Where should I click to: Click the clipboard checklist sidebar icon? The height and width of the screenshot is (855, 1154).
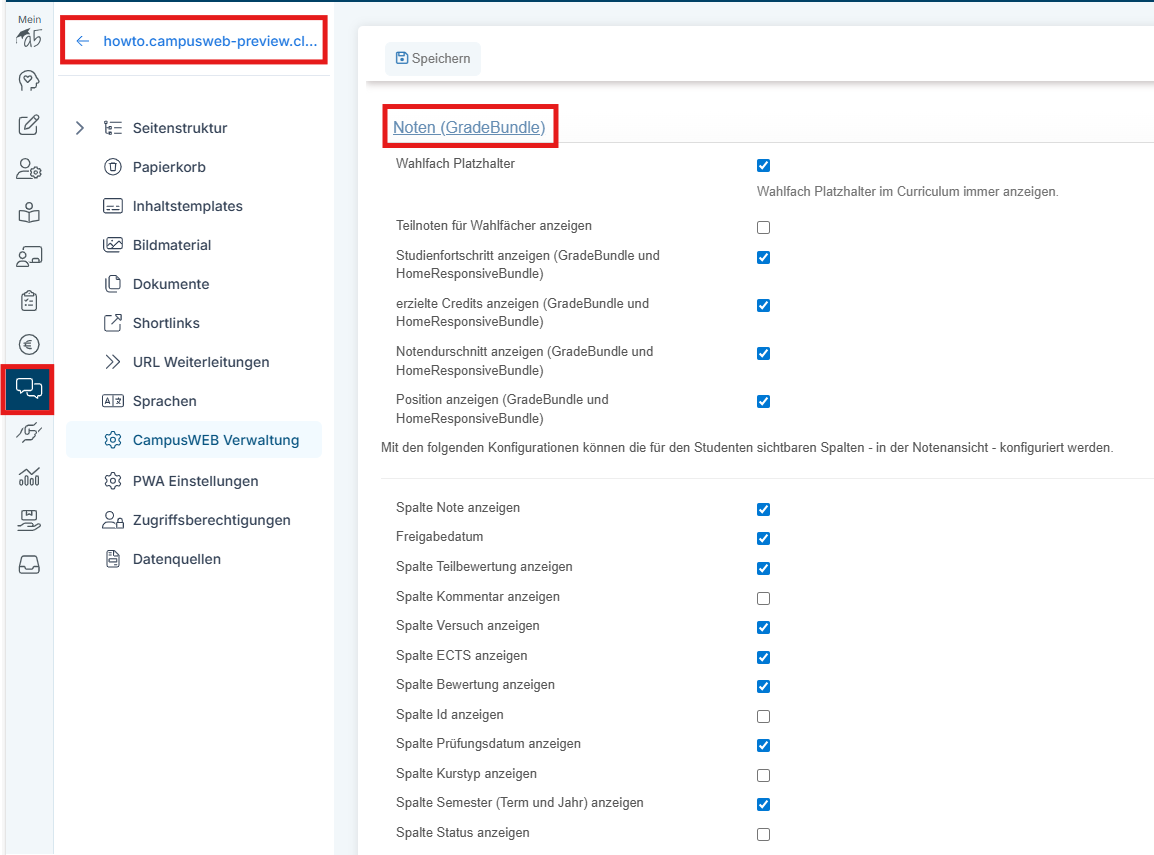pyautogui.click(x=28, y=301)
